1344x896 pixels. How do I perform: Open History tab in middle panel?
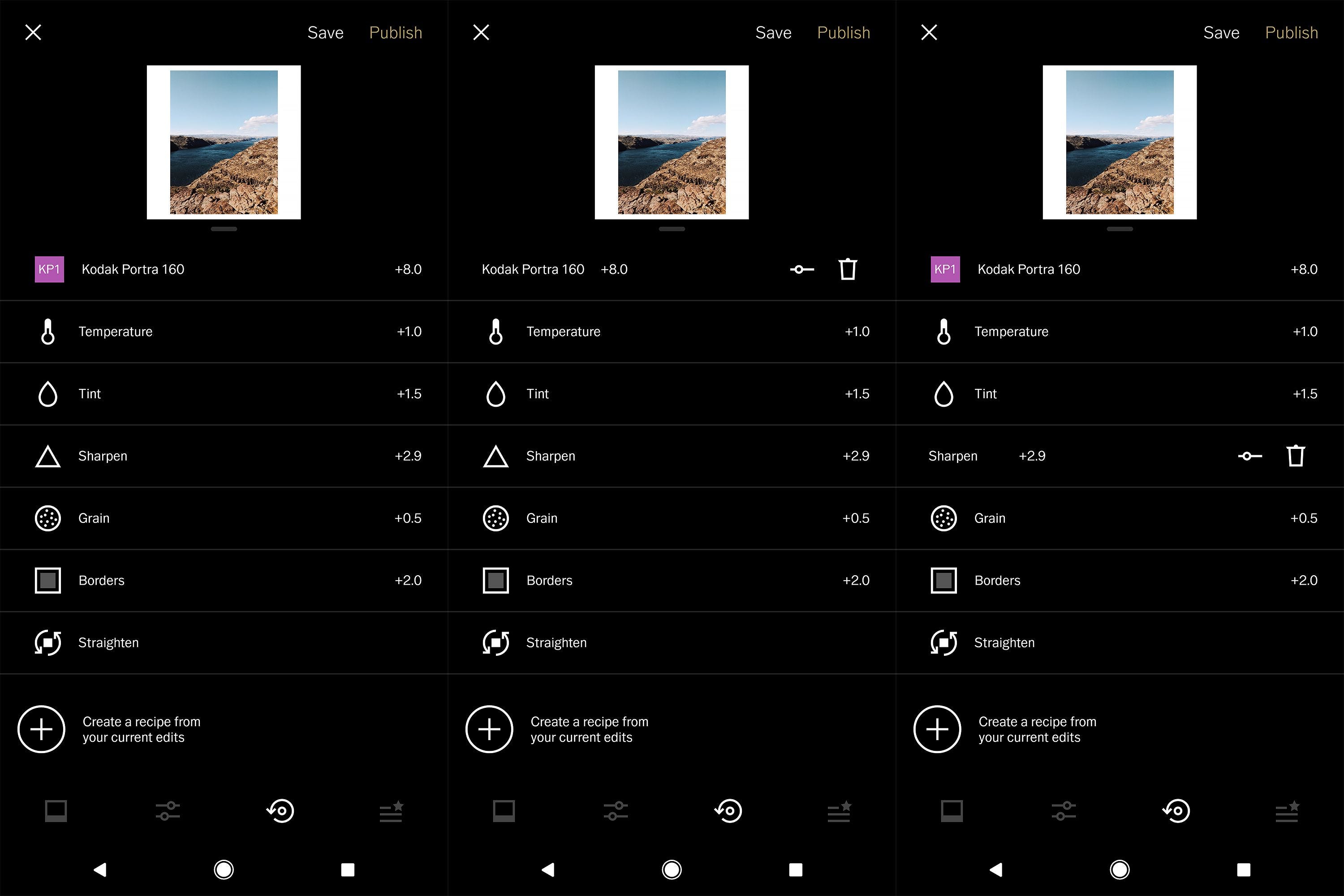728,811
